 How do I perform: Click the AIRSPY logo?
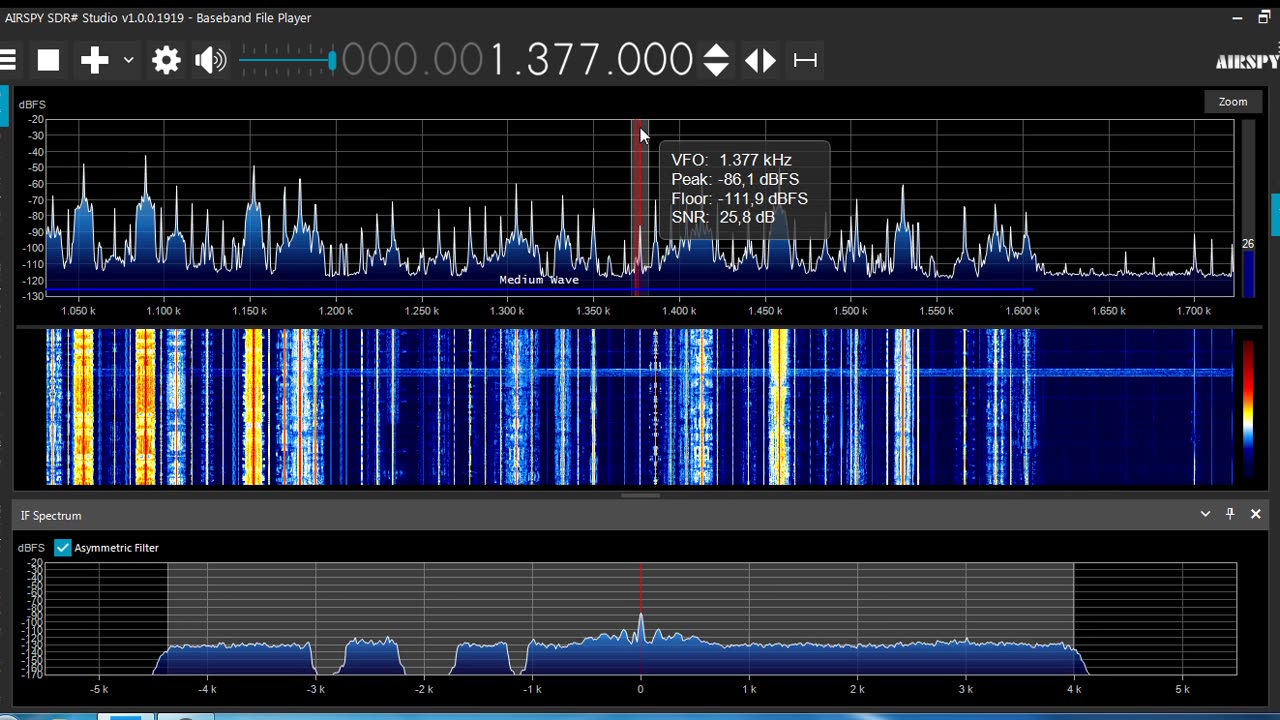pyautogui.click(x=1247, y=61)
